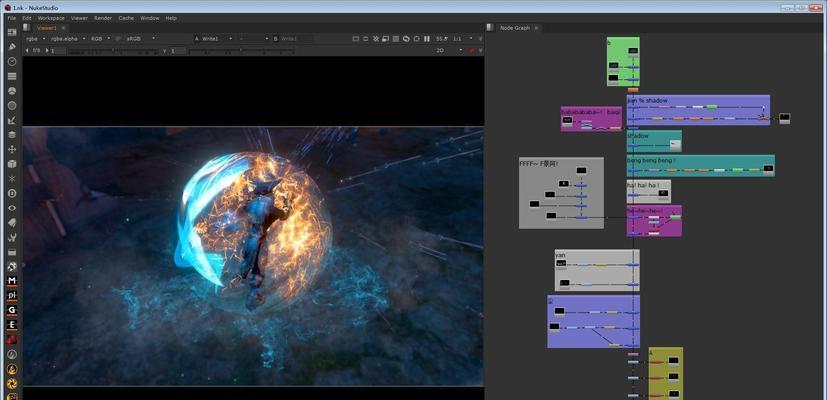Viewport: 827px width, 400px height.
Task: Open the Channel nodes stacked-lines icon
Action: (12, 77)
